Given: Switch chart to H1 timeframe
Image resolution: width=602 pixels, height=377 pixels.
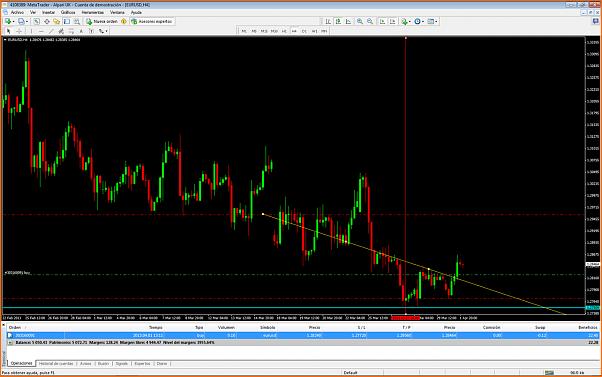Looking at the screenshot, I should [x=284, y=31].
